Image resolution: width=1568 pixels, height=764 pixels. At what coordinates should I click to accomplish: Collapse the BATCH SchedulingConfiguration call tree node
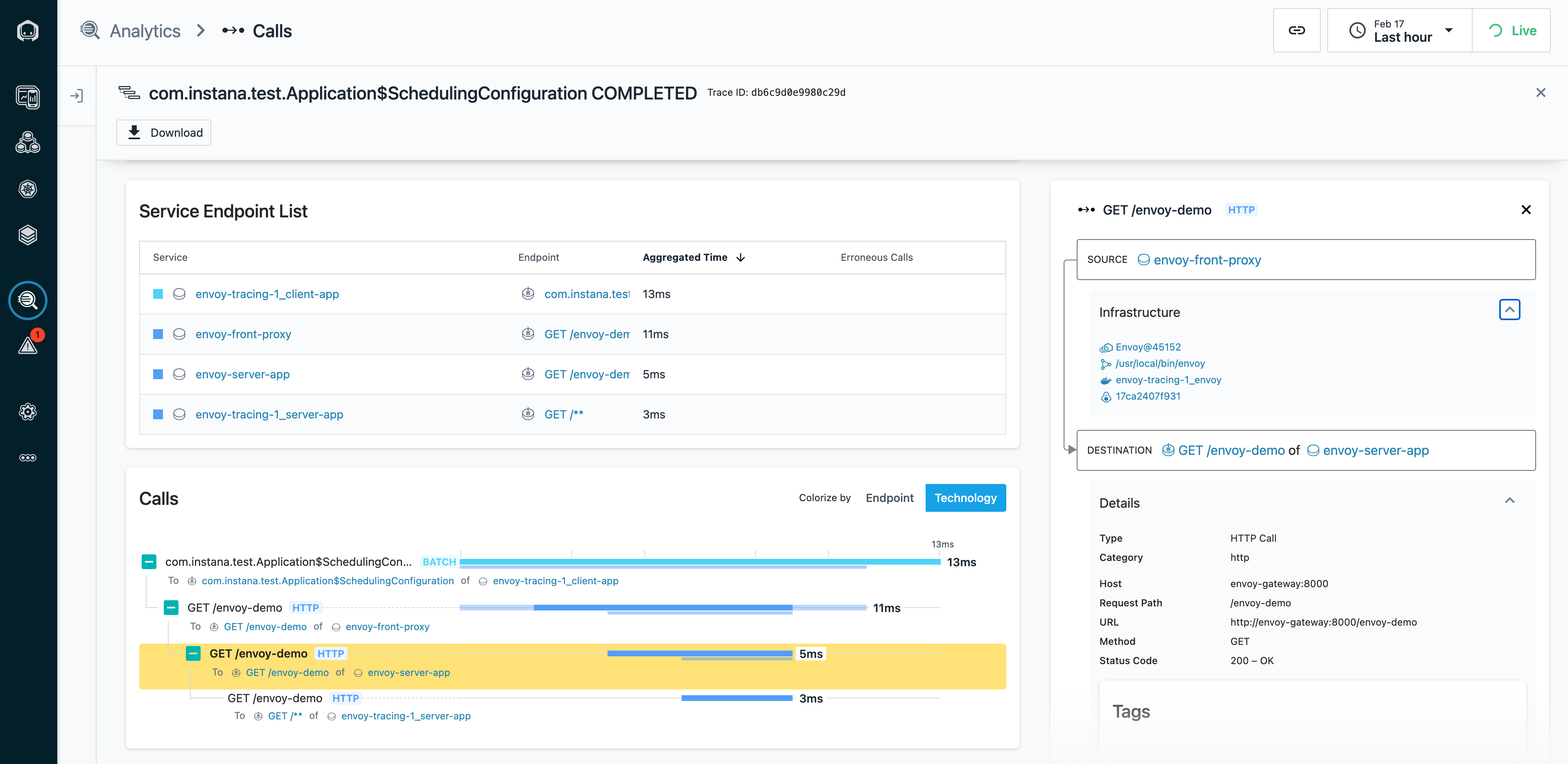pos(149,562)
